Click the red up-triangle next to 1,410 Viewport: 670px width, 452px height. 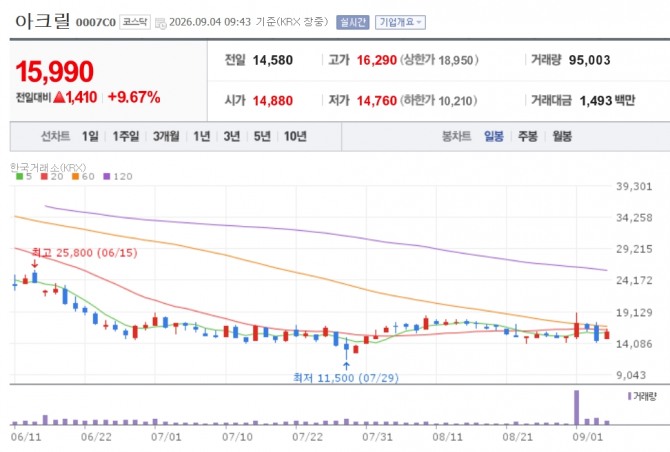(x=59, y=97)
